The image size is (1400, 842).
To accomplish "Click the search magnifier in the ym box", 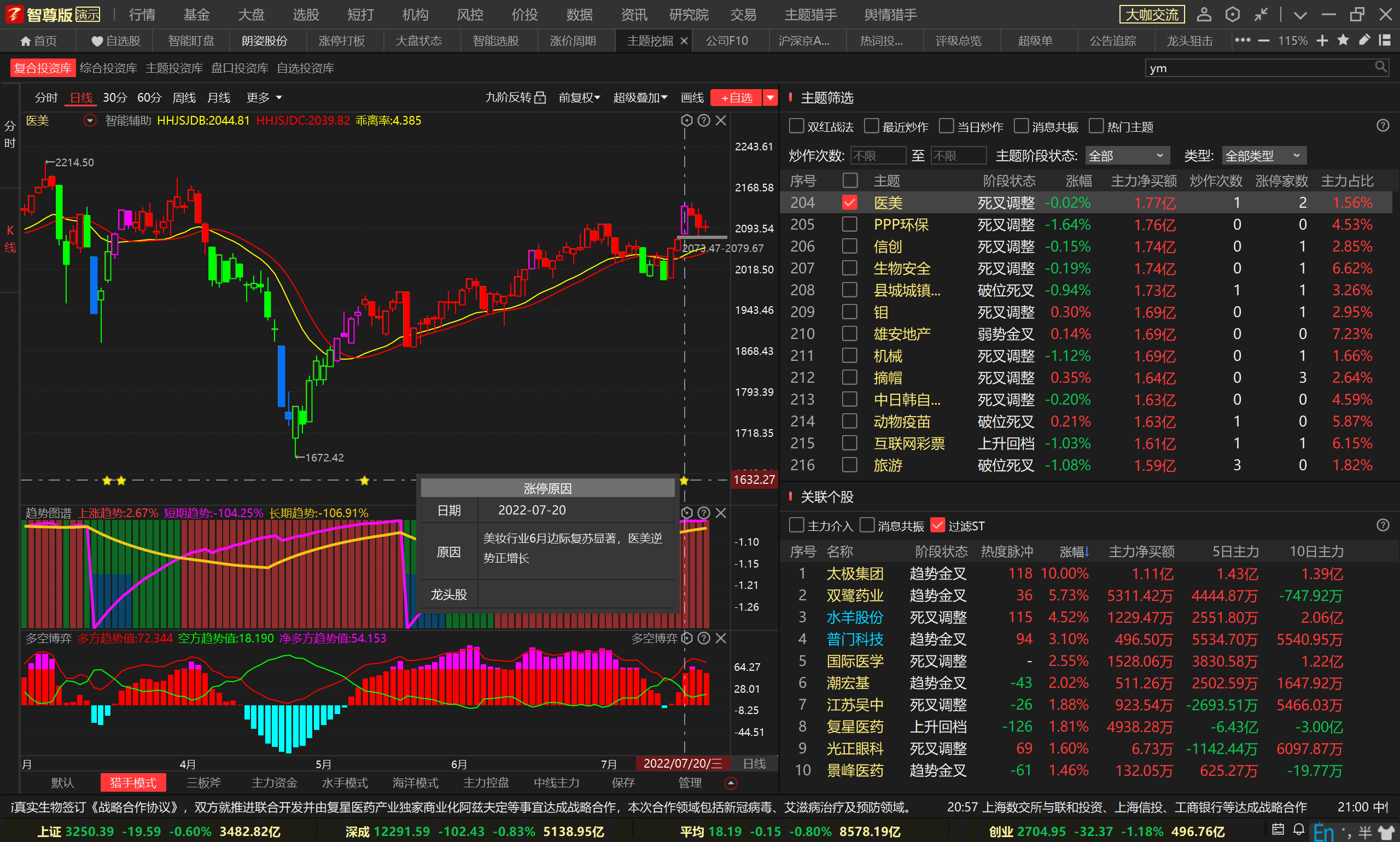I will pos(1381,67).
